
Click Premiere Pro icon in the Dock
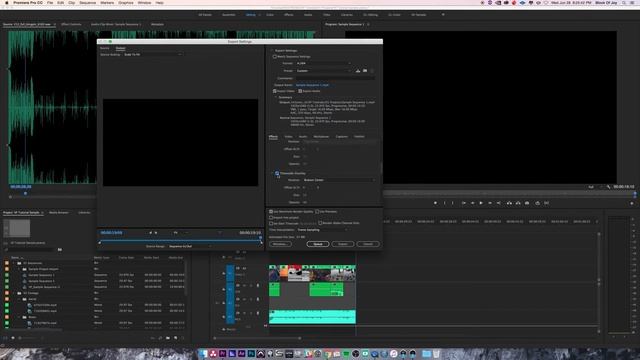tap(222, 353)
